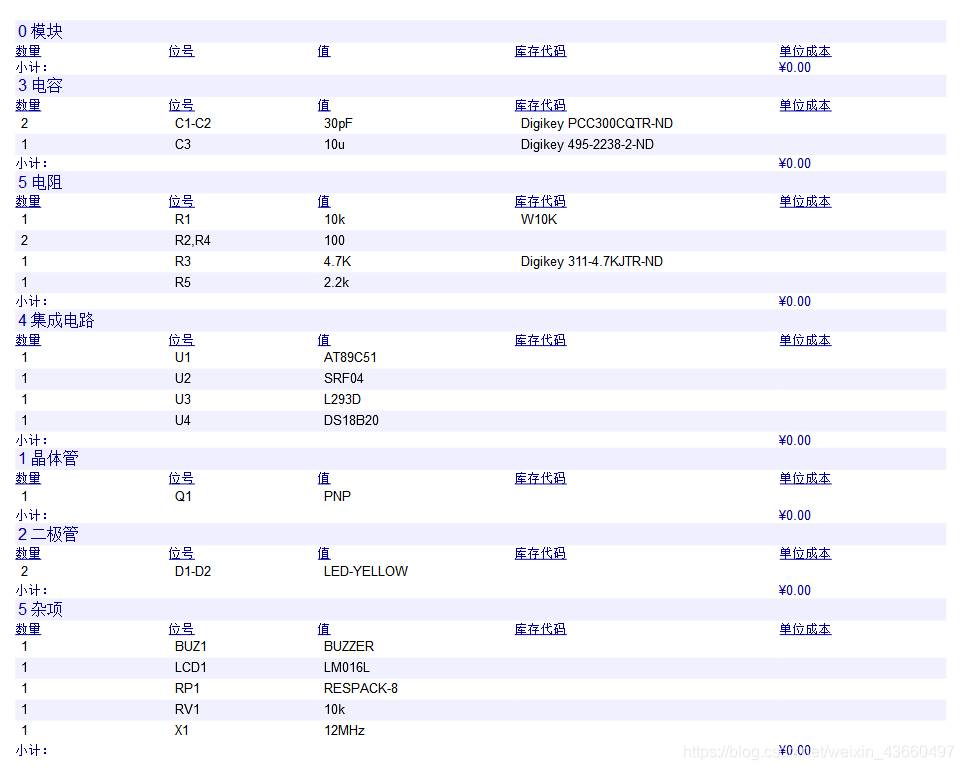Click the 数量 link under 3 电容

(28, 105)
